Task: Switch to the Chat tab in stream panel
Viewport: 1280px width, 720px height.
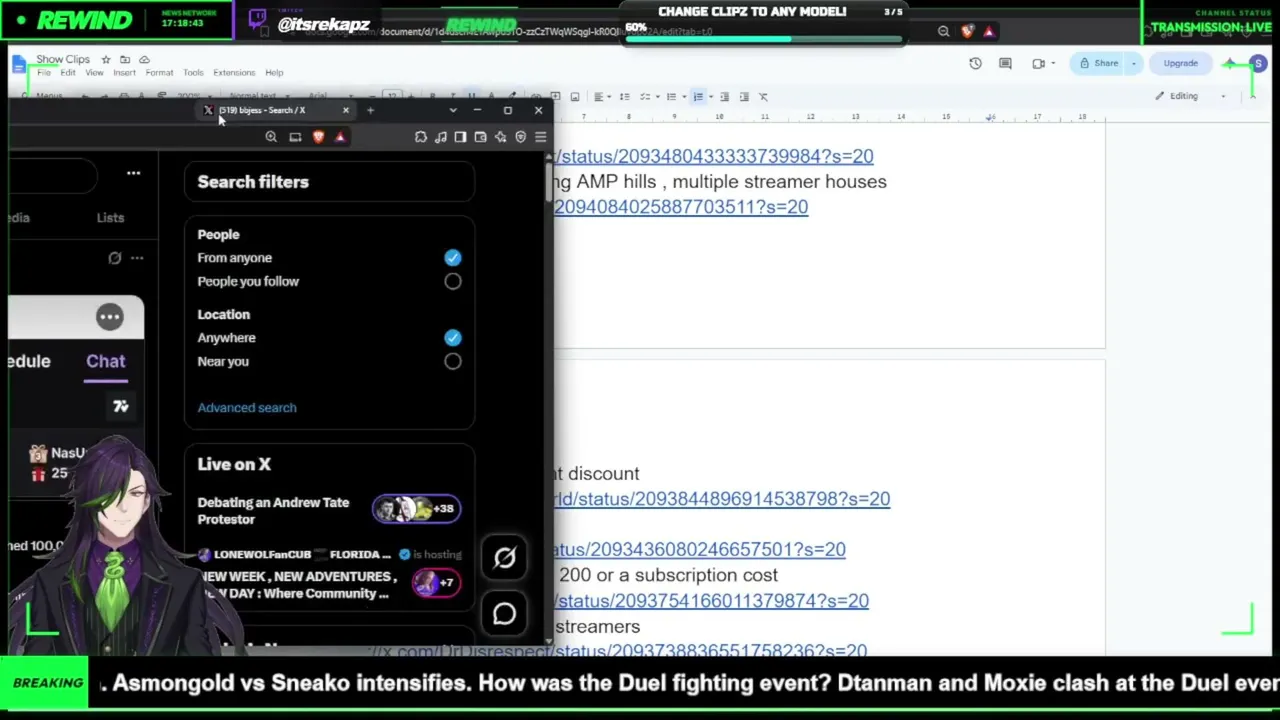Action: [x=106, y=361]
